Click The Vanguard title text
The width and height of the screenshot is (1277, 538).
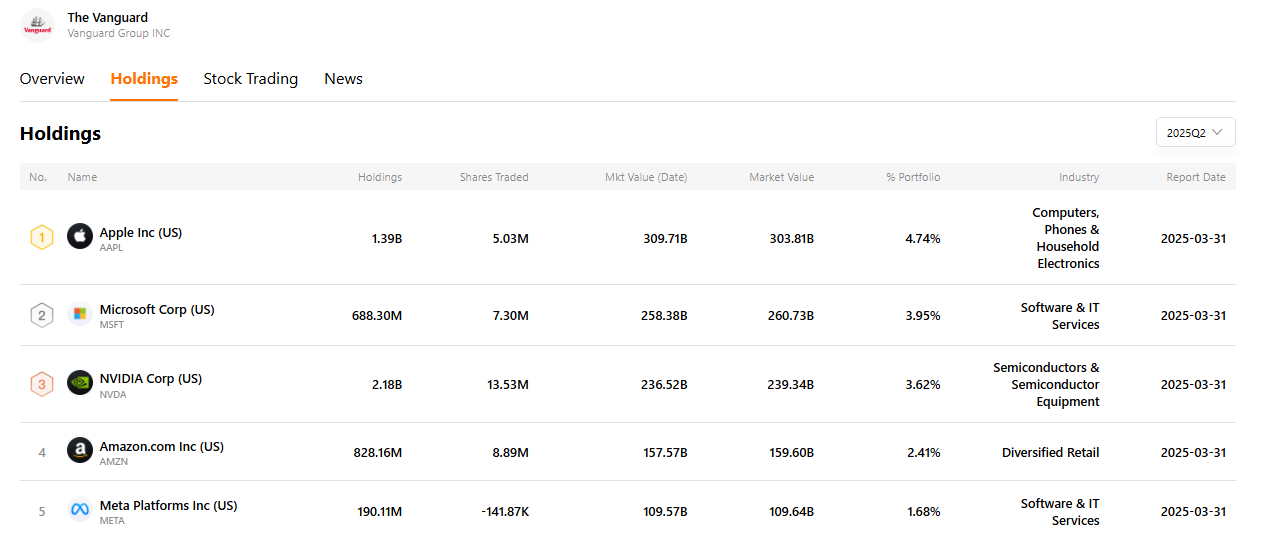(x=107, y=17)
